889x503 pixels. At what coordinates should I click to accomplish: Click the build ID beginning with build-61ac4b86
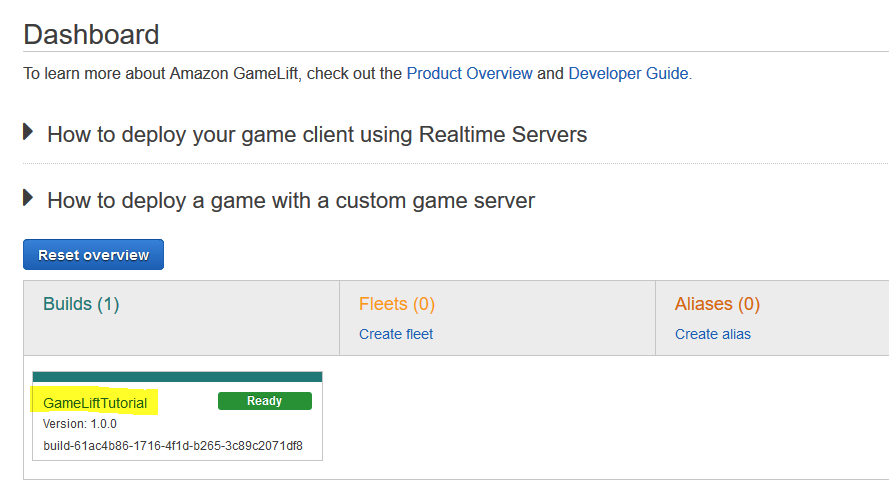(173, 445)
